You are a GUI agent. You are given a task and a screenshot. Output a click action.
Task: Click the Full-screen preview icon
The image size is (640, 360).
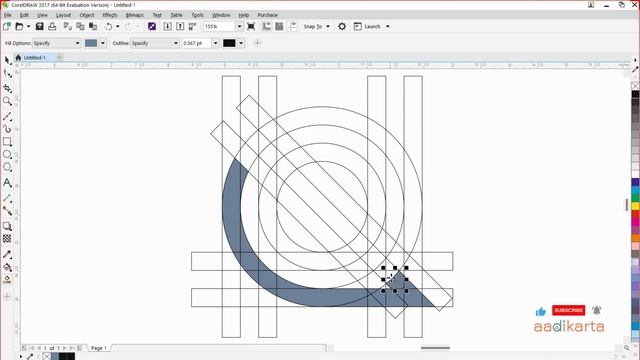[x=251, y=27]
